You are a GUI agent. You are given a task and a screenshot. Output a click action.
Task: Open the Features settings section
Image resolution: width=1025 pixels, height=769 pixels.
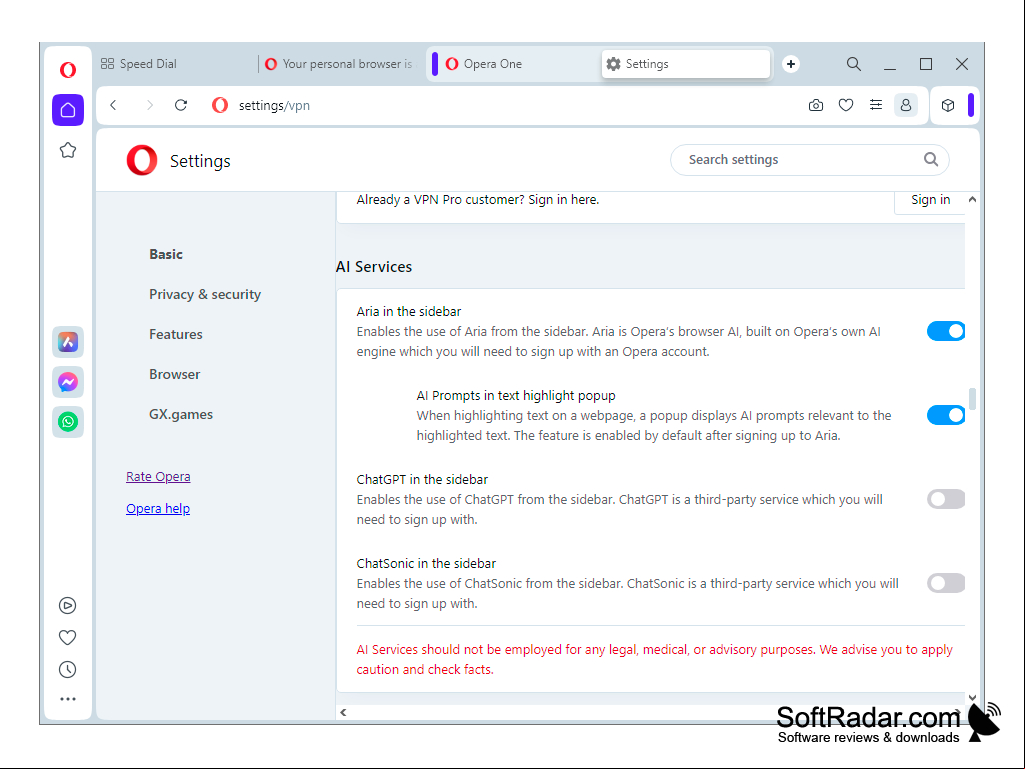click(176, 334)
